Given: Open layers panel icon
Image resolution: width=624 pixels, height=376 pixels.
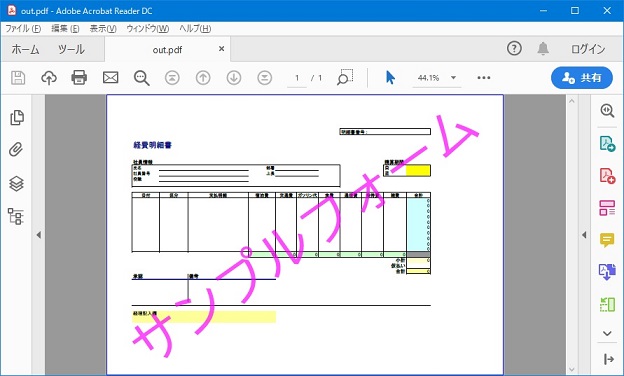Looking at the screenshot, I should (16, 183).
